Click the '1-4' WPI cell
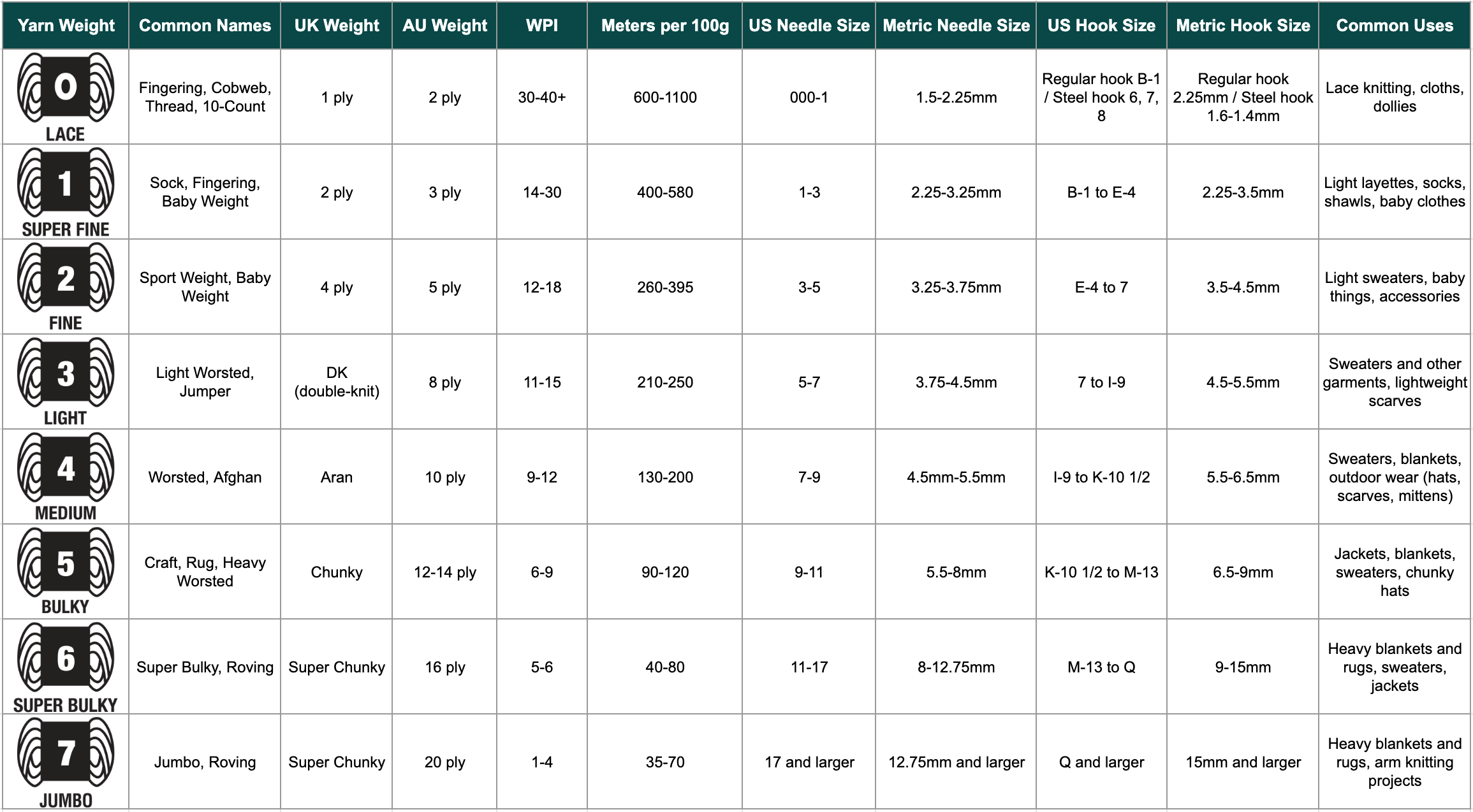 pos(542,762)
